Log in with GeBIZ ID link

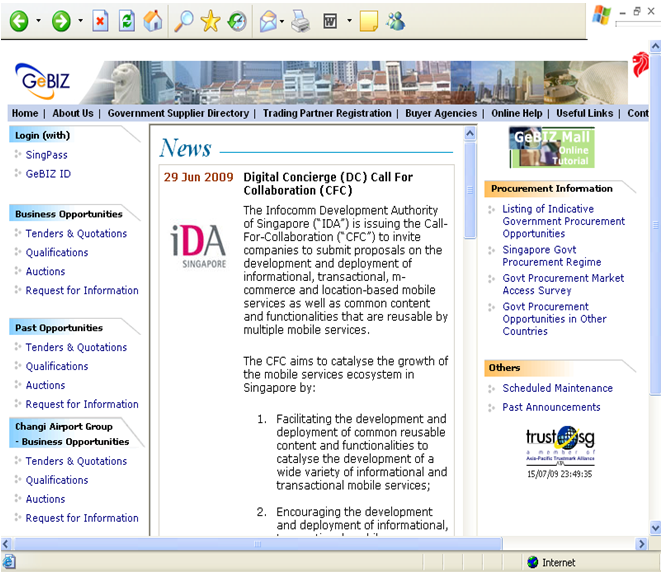(x=48, y=174)
